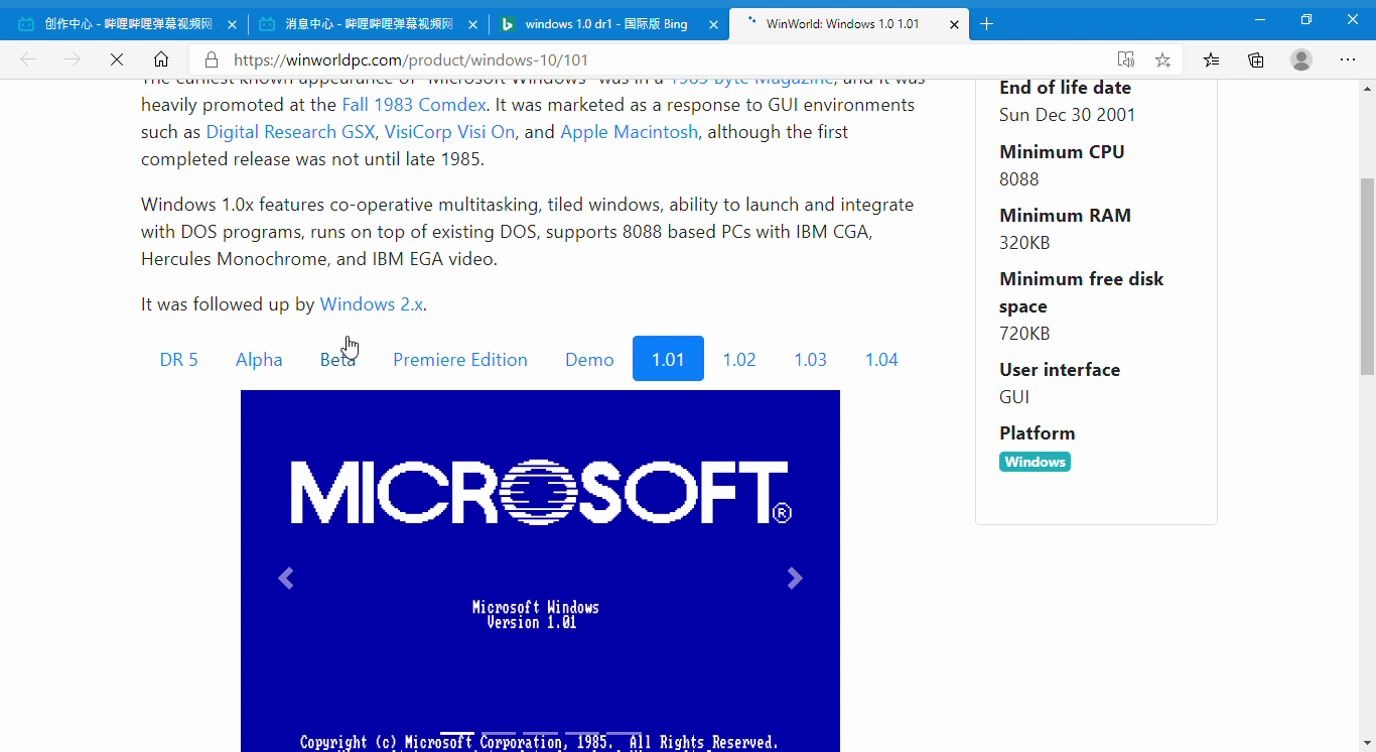Open the Windows 2.x link

(371, 304)
